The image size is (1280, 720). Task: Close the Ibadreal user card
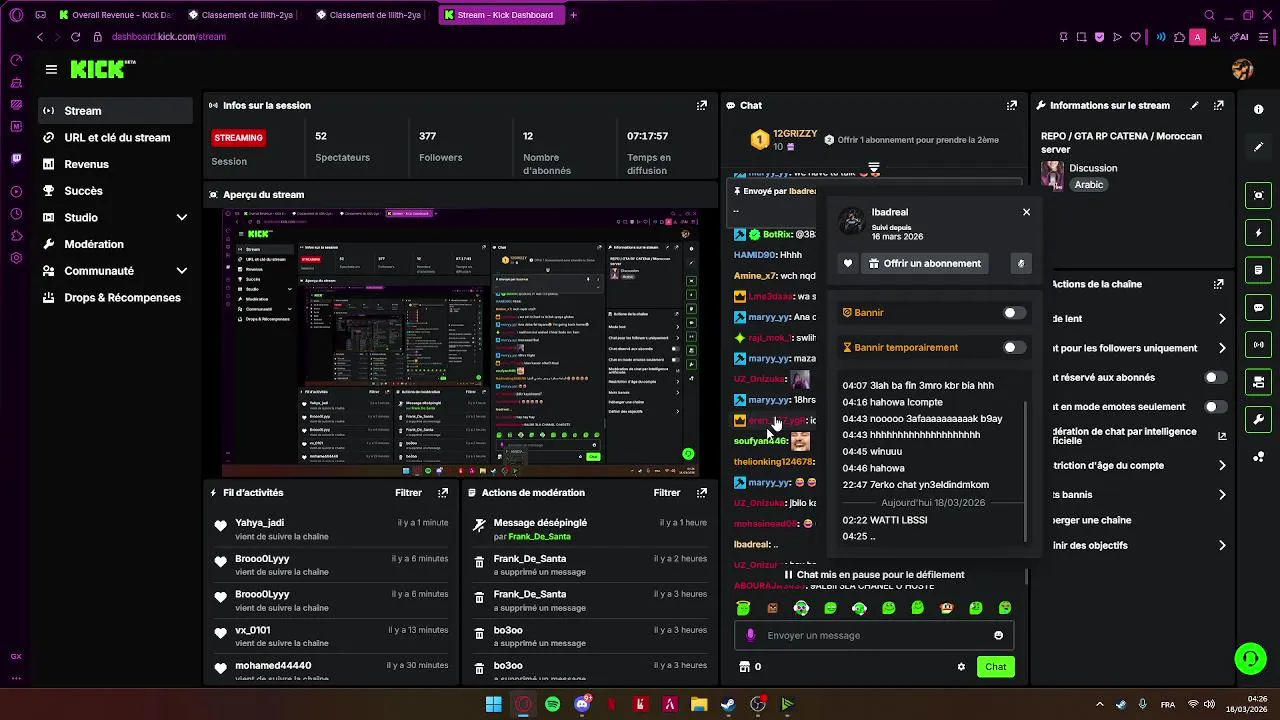pos(1026,212)
